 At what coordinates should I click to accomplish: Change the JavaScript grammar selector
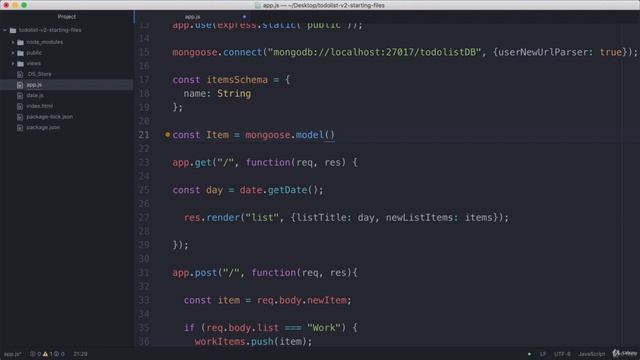tap(591, 354)
